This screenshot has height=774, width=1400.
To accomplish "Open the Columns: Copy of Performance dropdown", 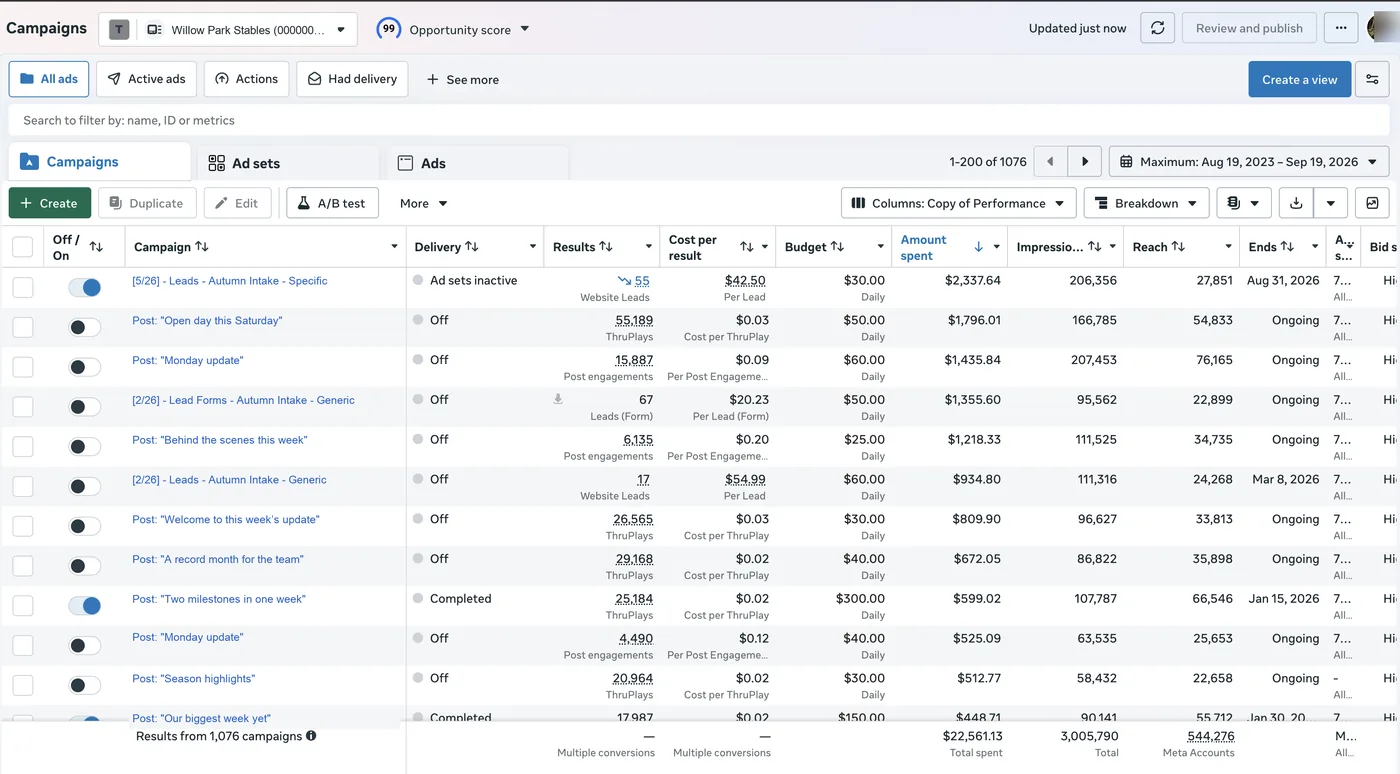I will click(x=959, y=203).
